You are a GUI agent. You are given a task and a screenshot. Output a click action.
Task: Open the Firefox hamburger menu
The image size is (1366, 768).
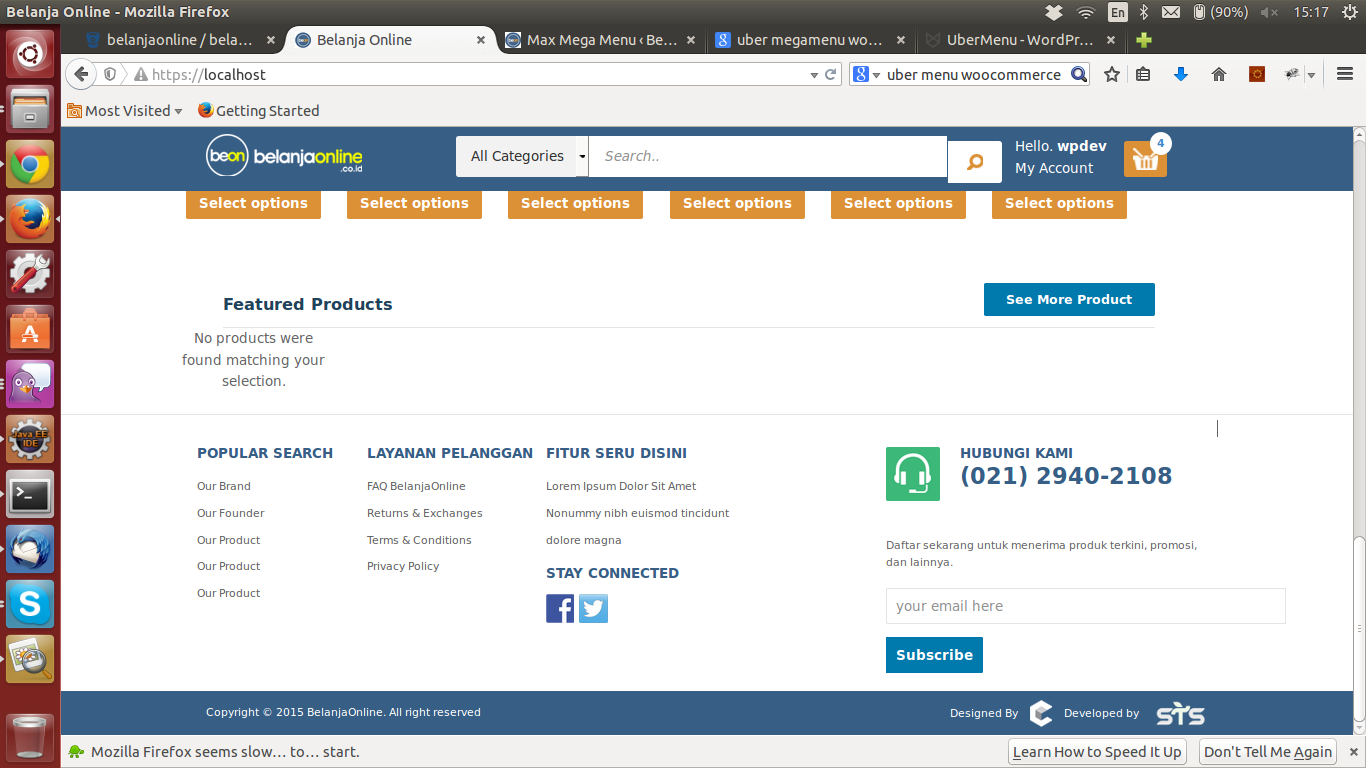[x=1345, y=74]
